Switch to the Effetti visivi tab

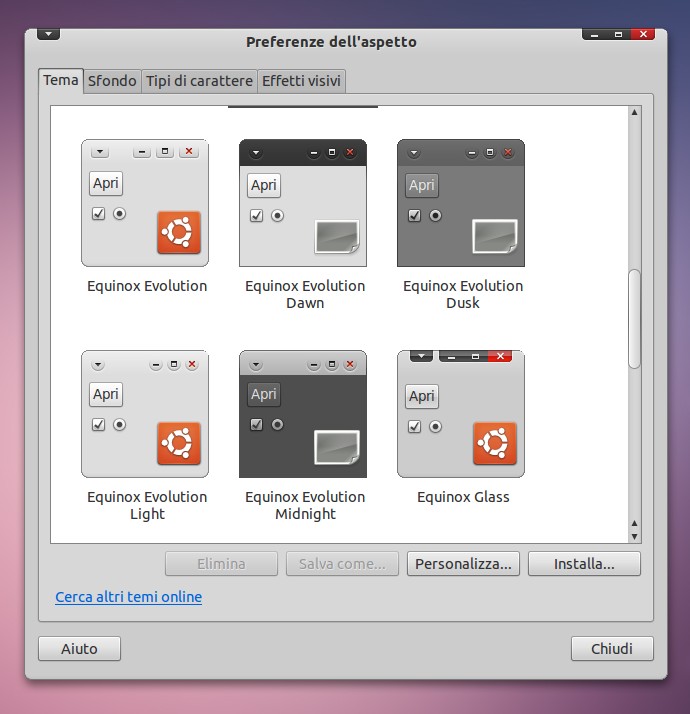coord(302,81)
